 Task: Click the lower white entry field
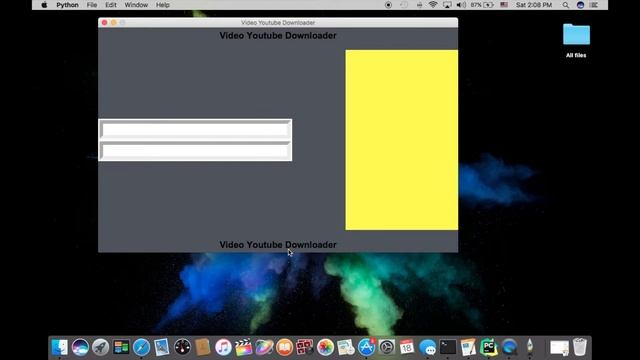click(195, 151)
